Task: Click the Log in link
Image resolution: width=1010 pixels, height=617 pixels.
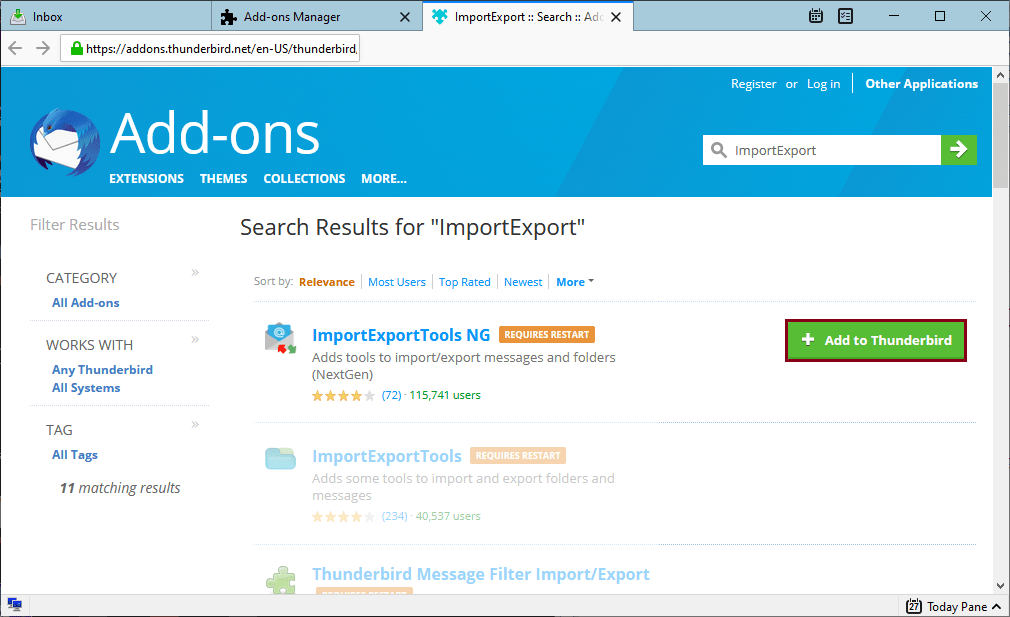Action: [823, 84]
